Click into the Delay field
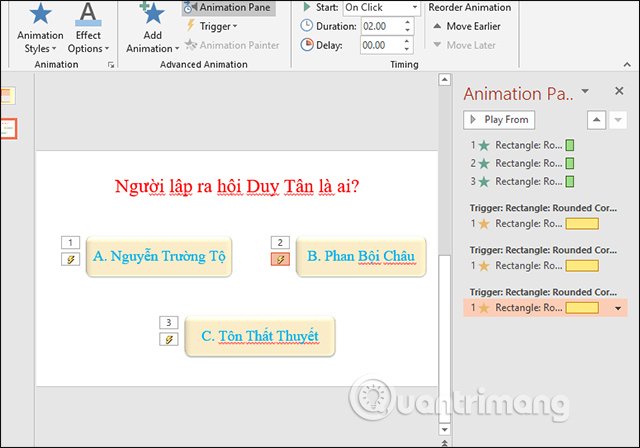The width and height of the screenshot is (640, 448). (x=381, y=45)
